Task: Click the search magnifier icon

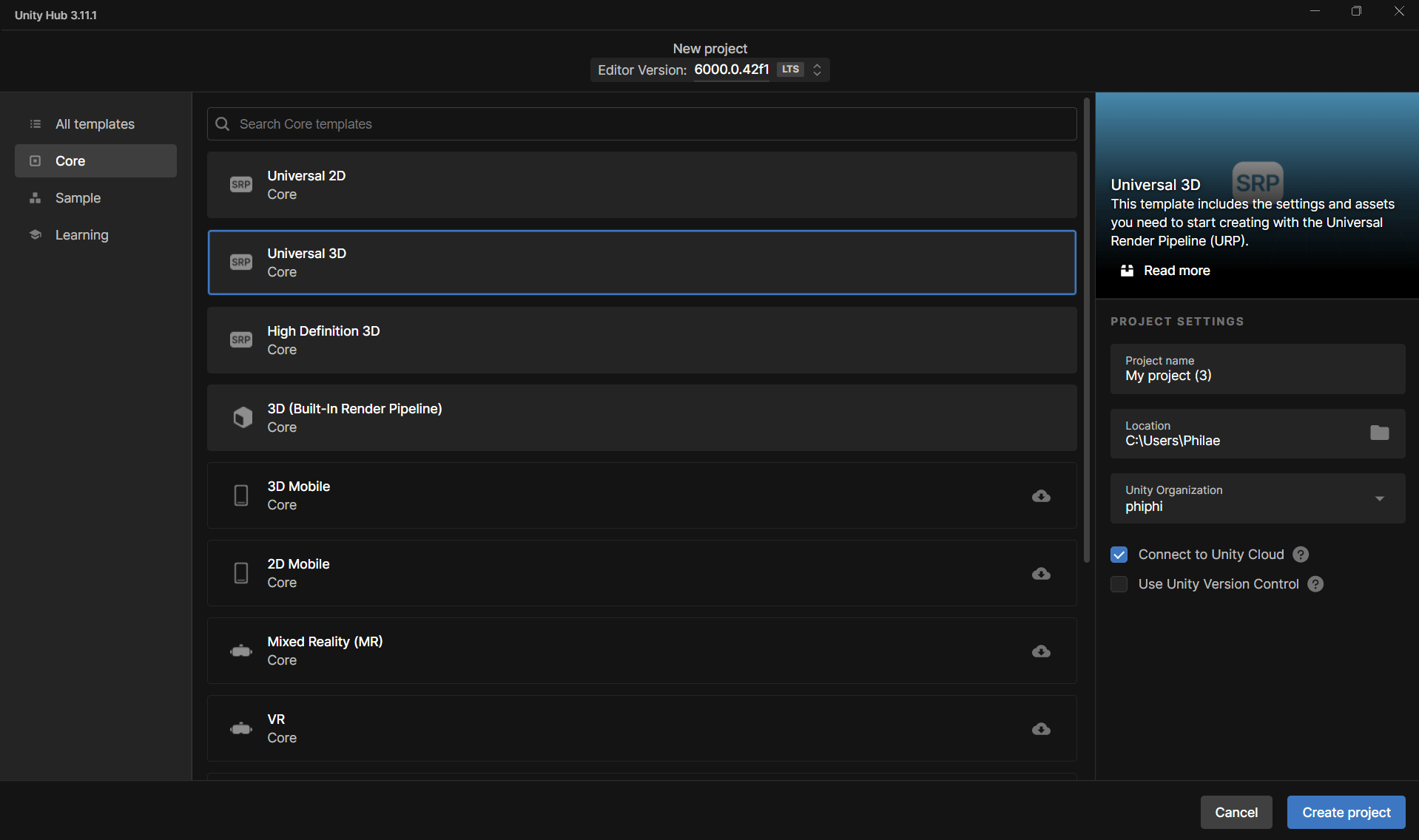Action: pos(222,124)
